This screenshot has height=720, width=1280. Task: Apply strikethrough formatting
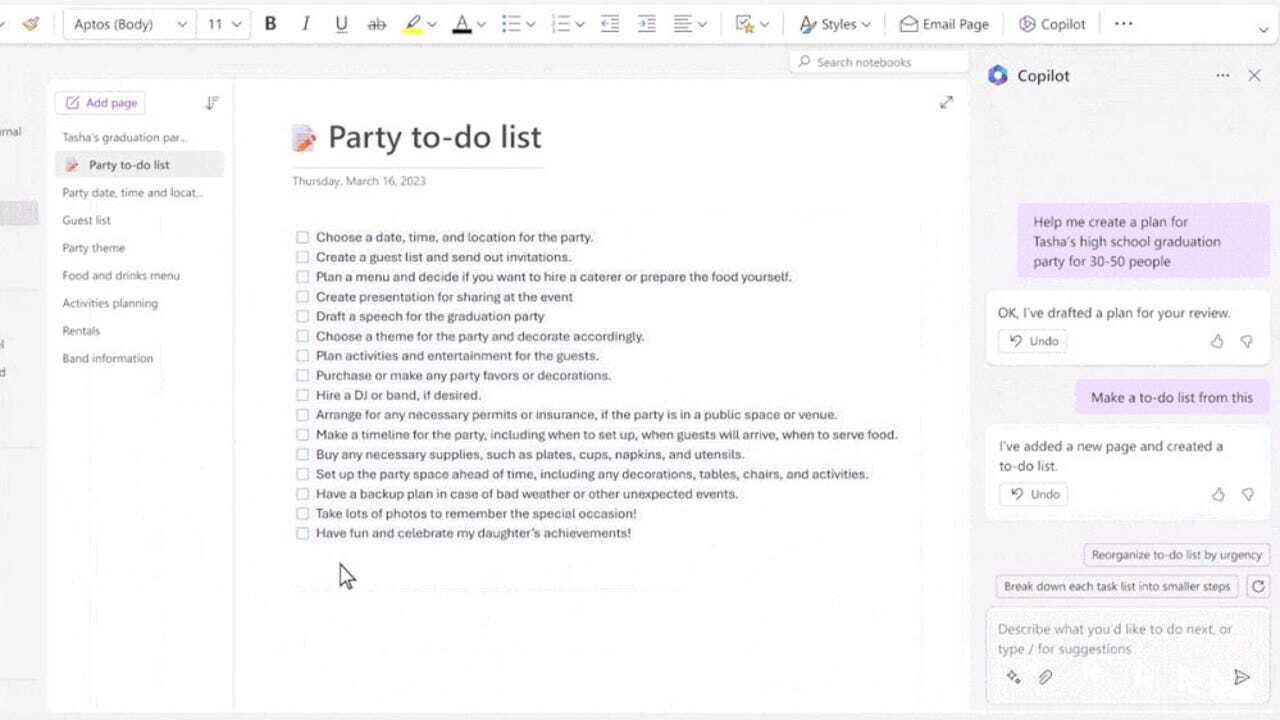point(377,24)
